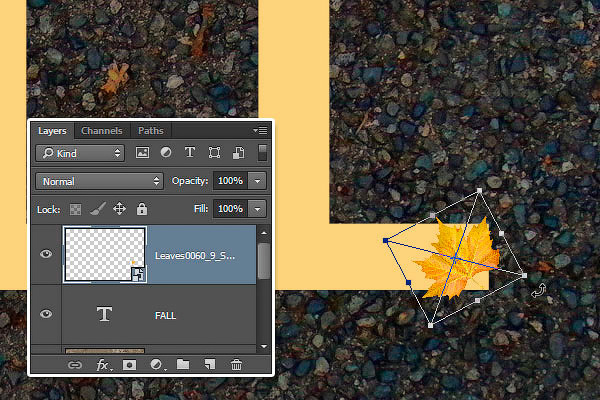The image size is (600, 400).
Task: Click the Opacity label
Action: [190, 181]
